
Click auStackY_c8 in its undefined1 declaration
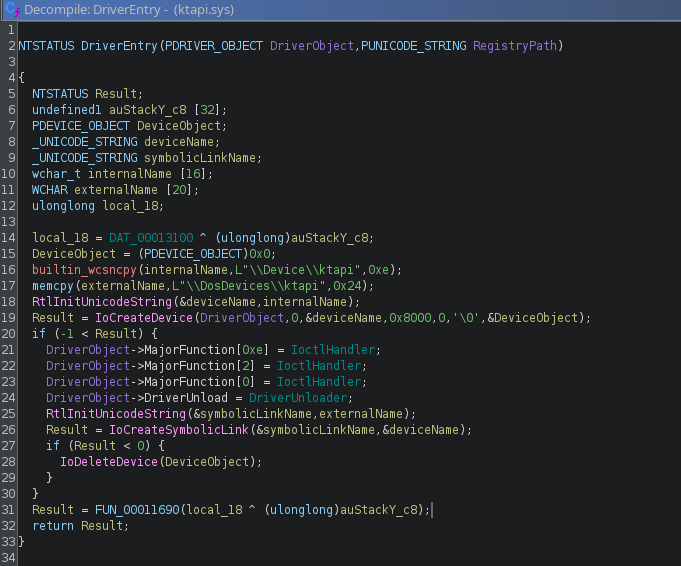pyautogui.click(x=148, y=109)
